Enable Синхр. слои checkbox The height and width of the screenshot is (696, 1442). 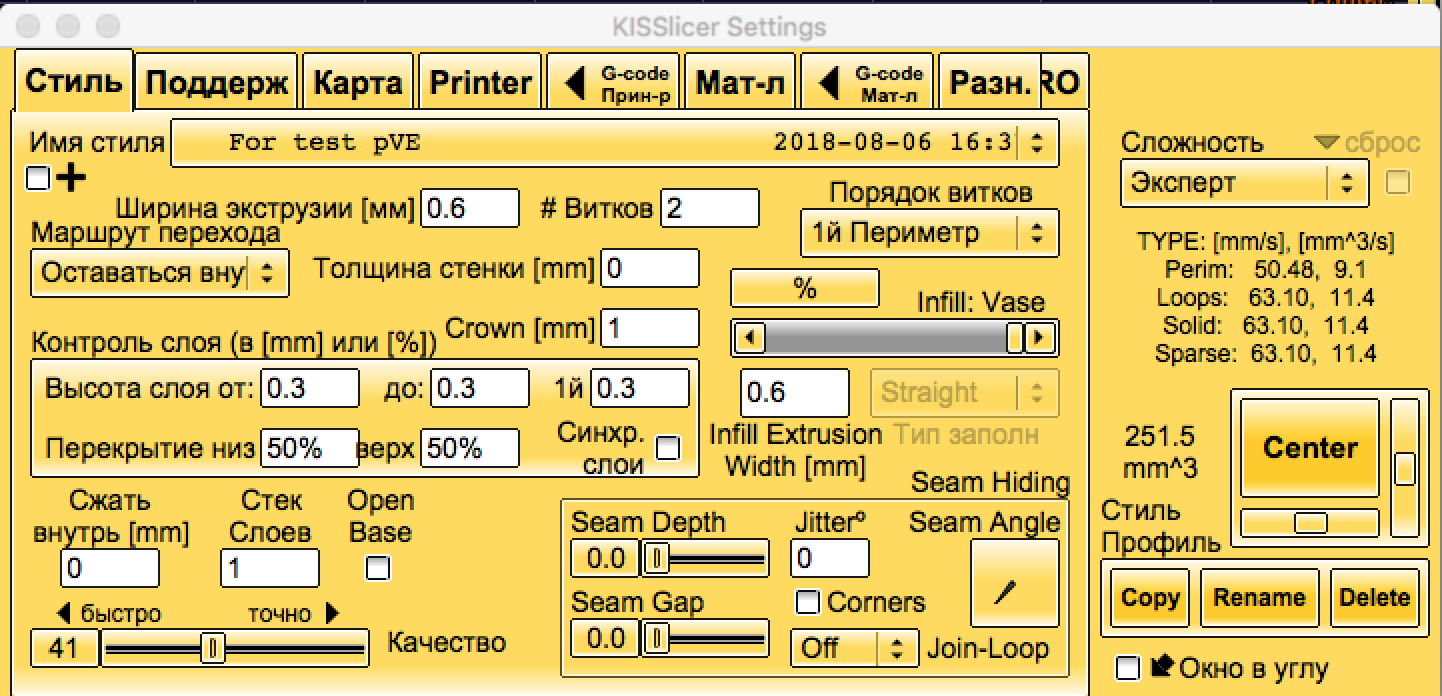click(x=667, y=448)
